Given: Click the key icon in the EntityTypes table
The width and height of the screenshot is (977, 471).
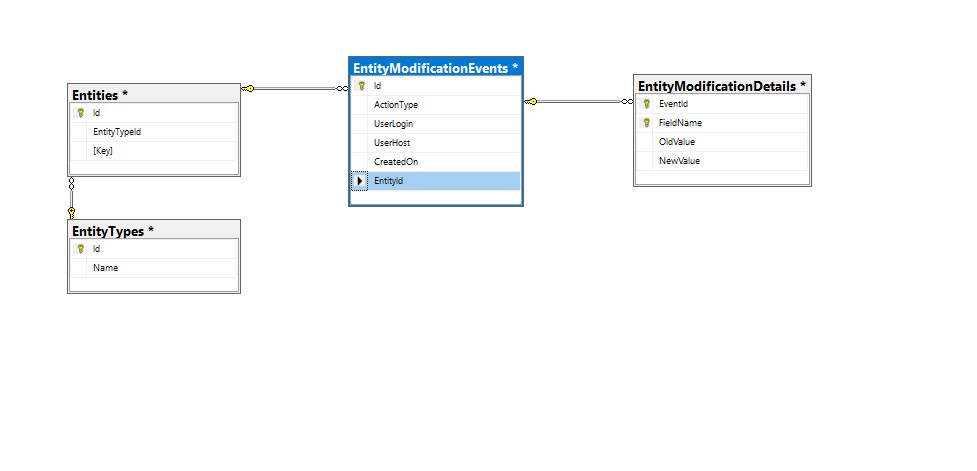Looking at the screenshot, I should coord(80,249).
